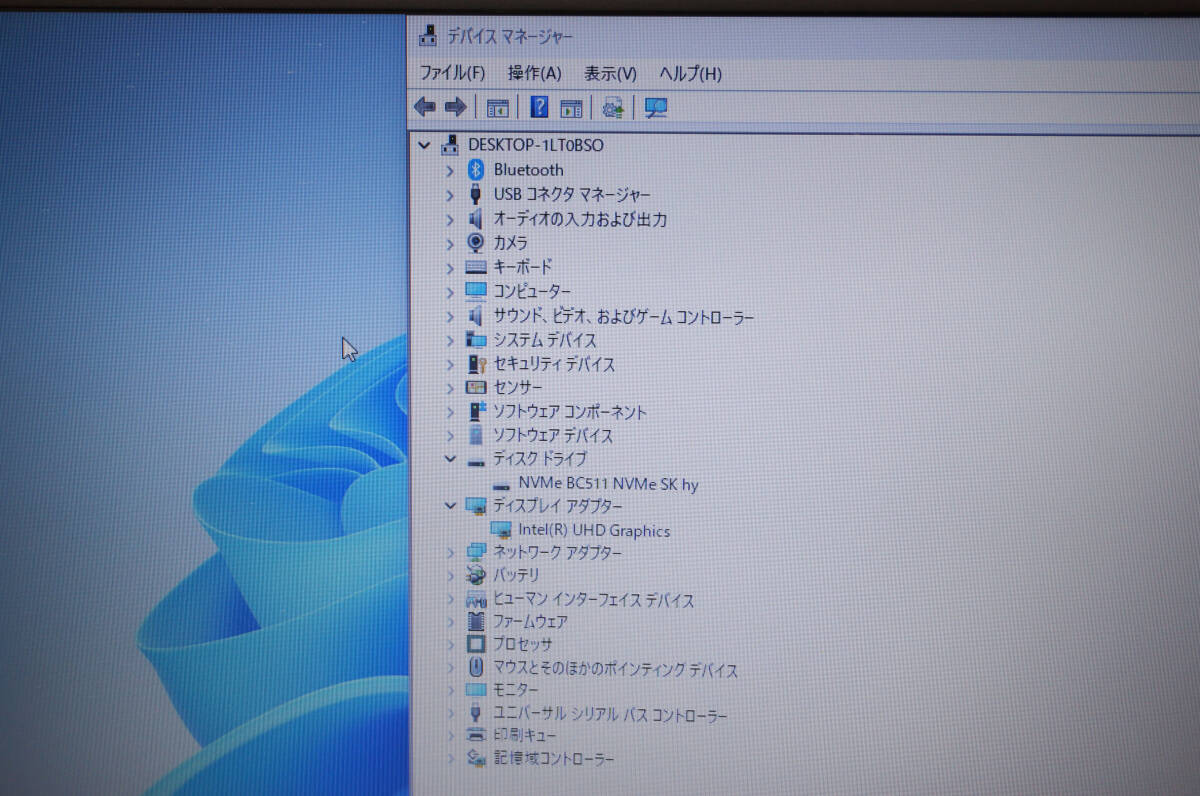Expand the Bluetooth category
This screenshot has width=1200, height=796.
[450, 170]
